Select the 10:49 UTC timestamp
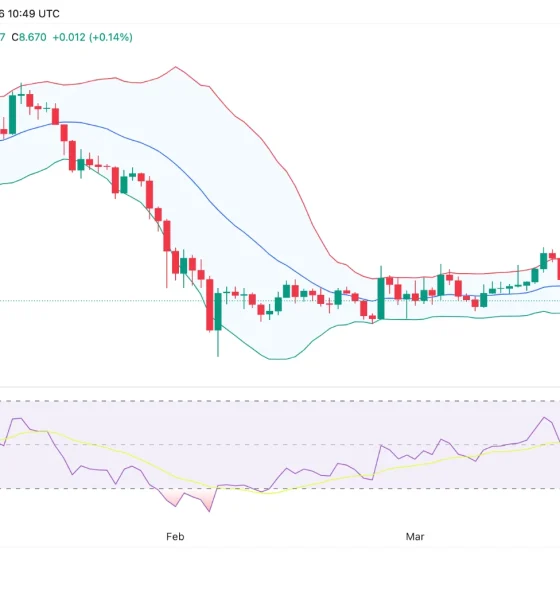 coord(34,14)
